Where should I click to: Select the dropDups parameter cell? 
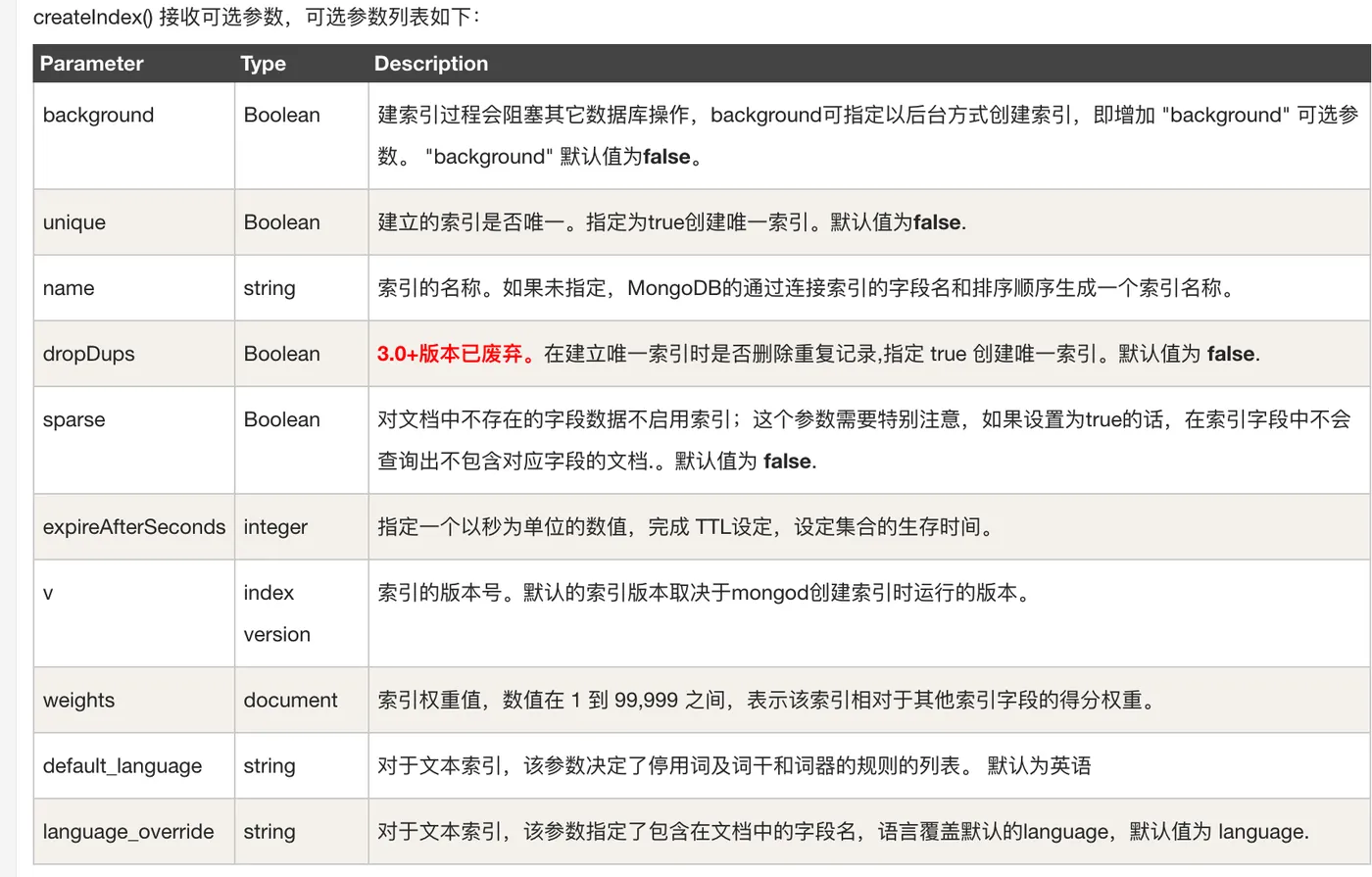click(134, 354)
